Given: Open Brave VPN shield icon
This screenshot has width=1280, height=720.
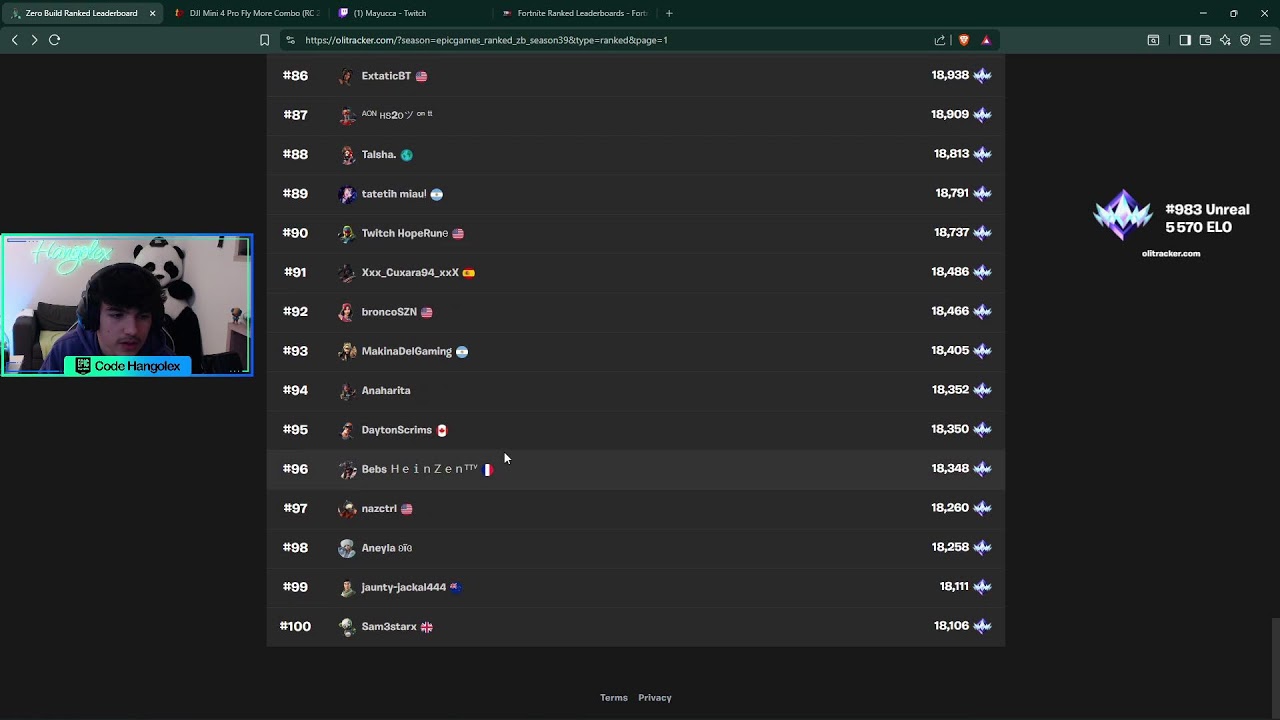Looking at the screenshot, I should point(1245,40).
